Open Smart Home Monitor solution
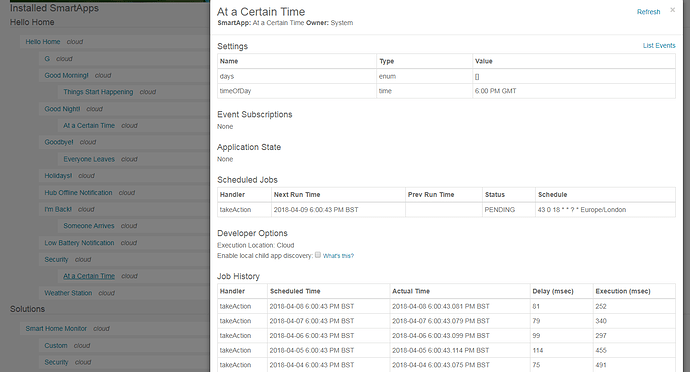This screenshot has width=690, height=372. coord(56,328)
